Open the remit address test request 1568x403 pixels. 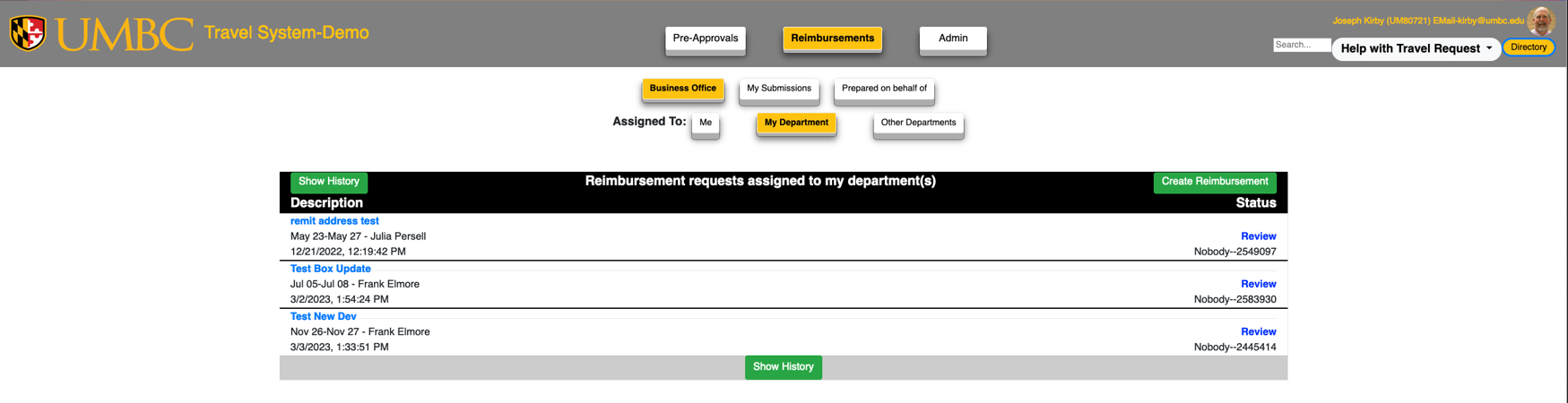click(x=334, y=221)
